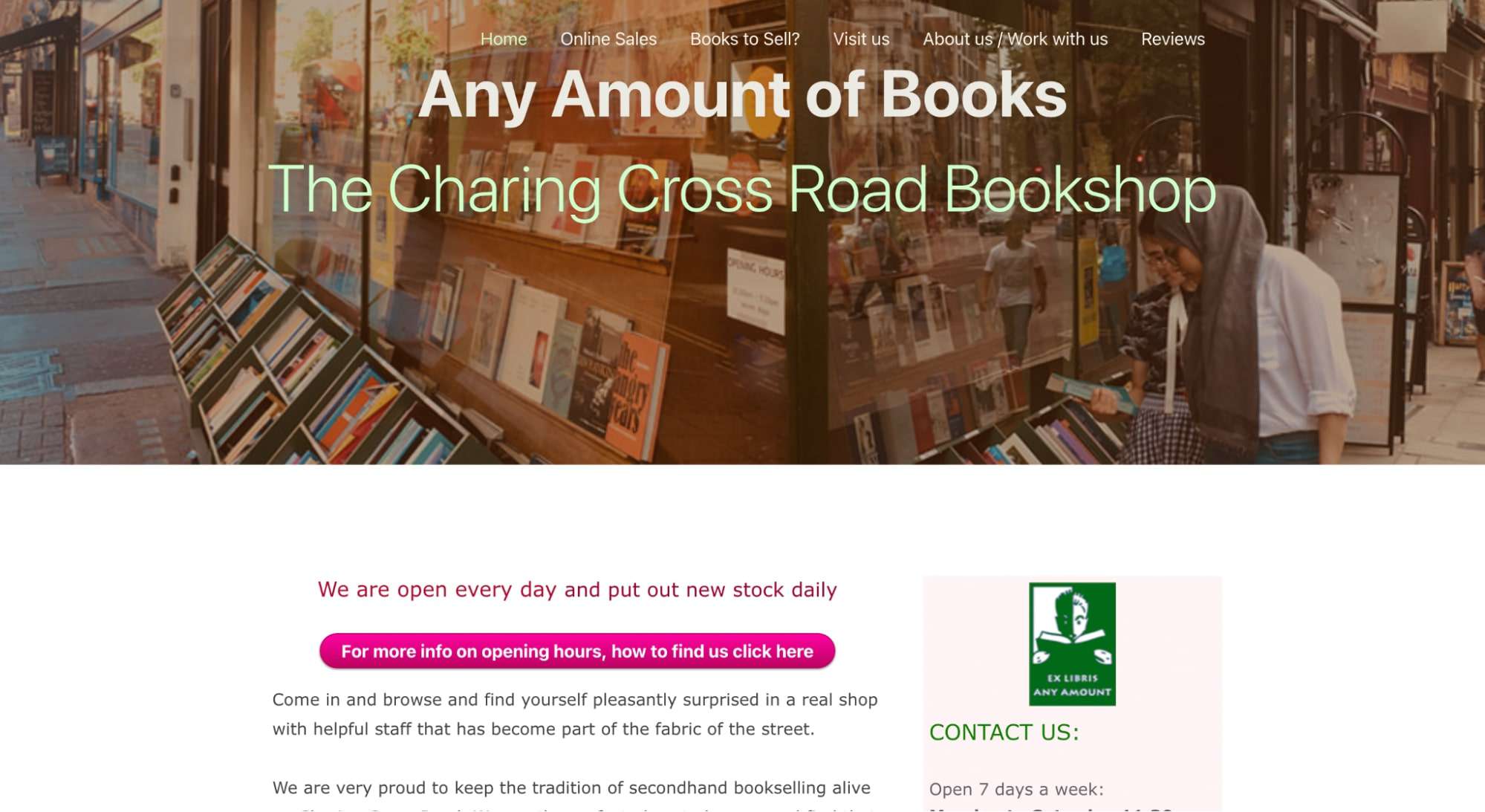Image resolution: width=1485 pixels, height=812 pixels.
Task: Go to the Reviews page
Action: click(1172, 39)
